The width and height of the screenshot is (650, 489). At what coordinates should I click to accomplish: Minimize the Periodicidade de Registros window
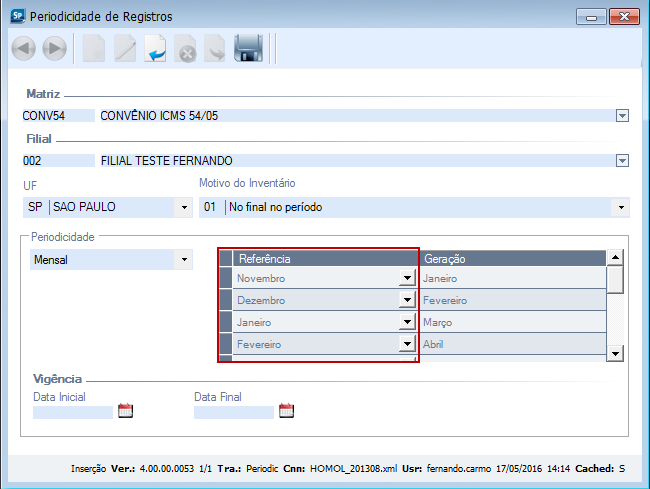[x=591, y=17]
